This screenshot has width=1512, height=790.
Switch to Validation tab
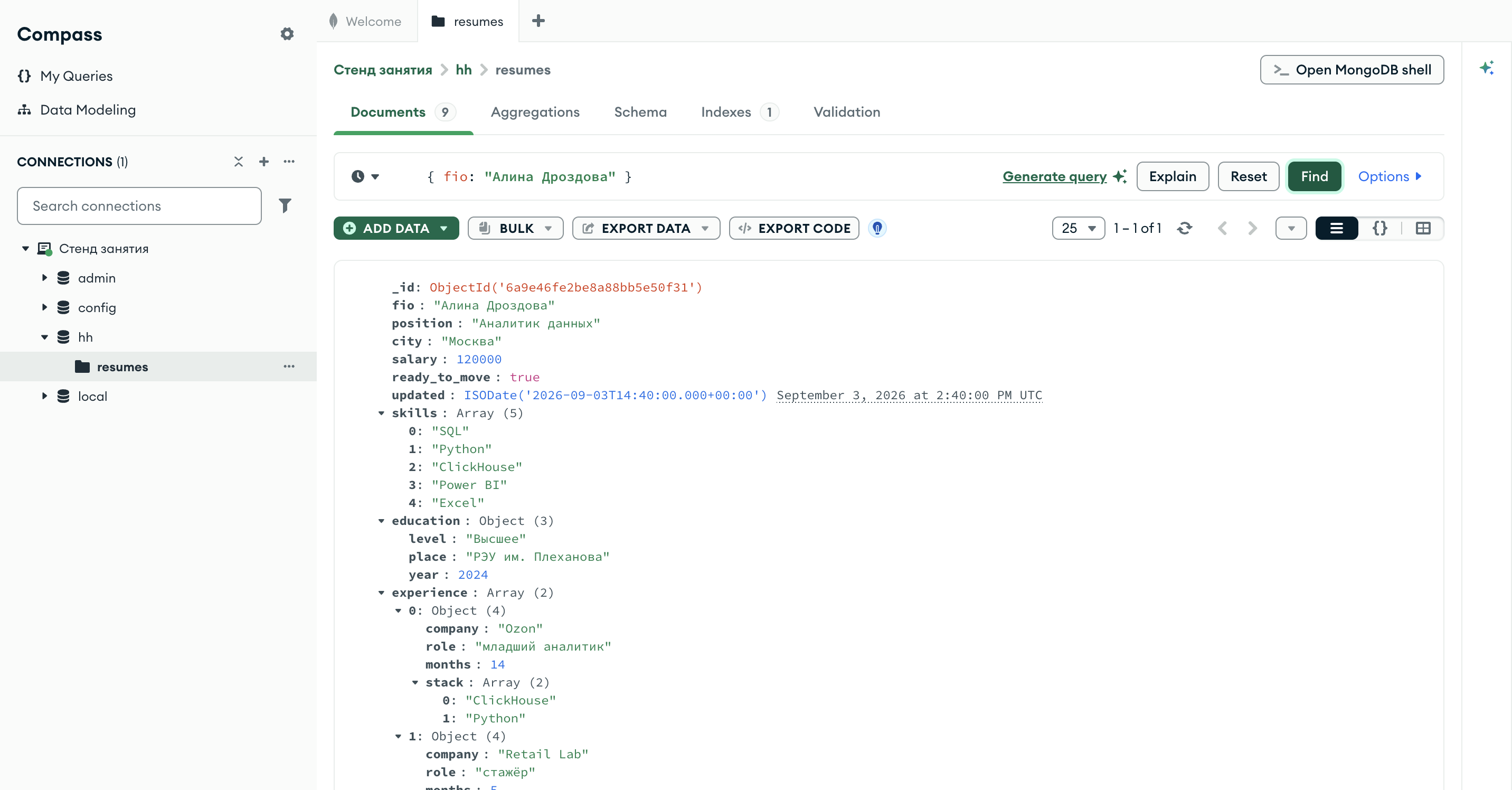tap(846, 112)
